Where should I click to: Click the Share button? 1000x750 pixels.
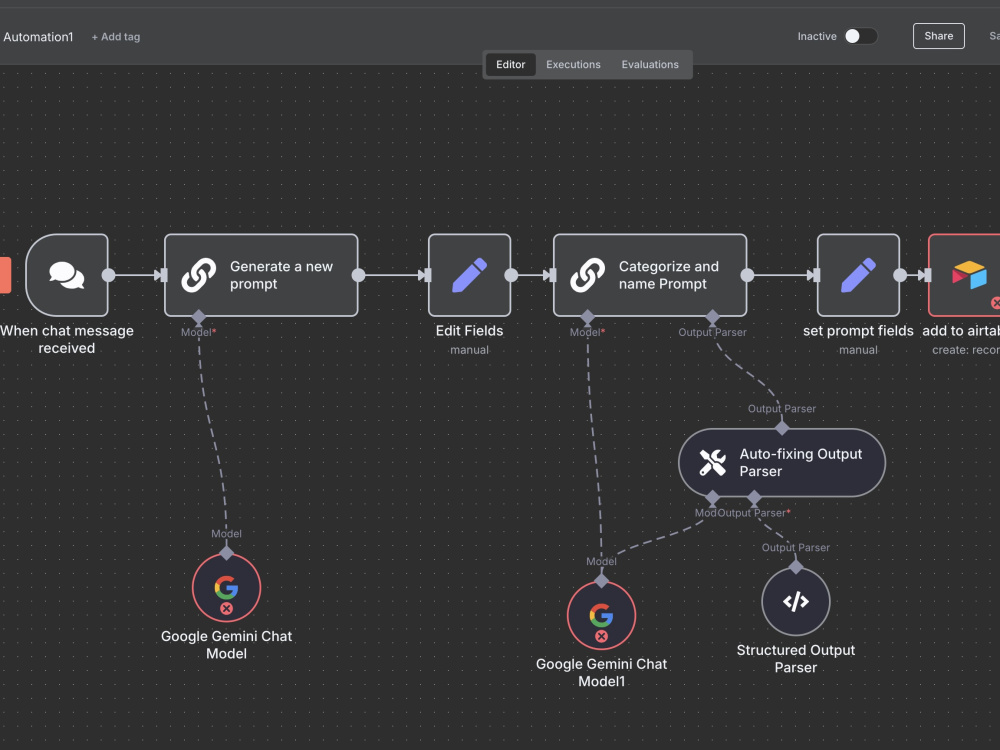pyautogui.click(x=939, y=36)
